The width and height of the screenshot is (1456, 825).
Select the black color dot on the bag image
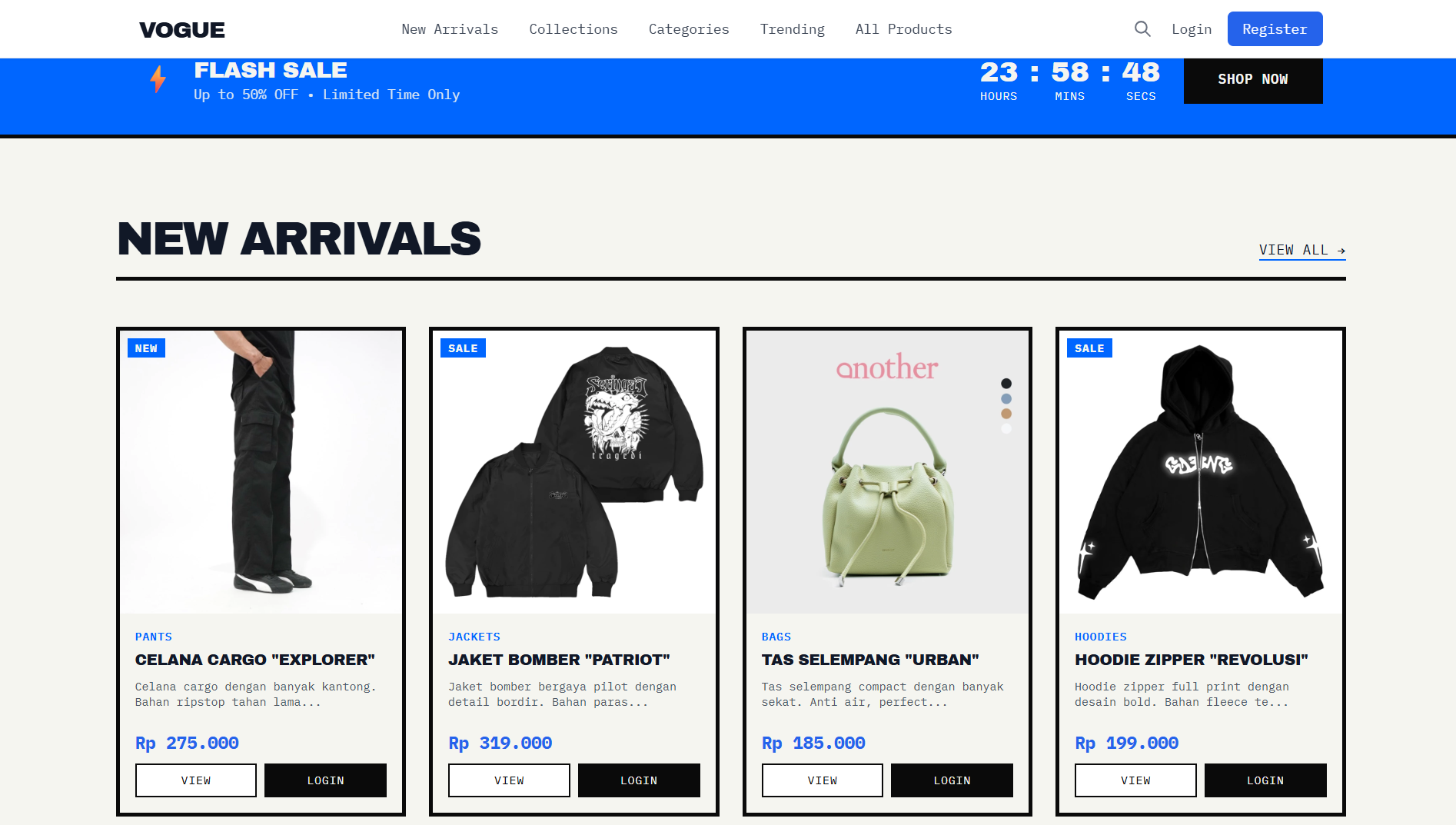pos(1006,384)
